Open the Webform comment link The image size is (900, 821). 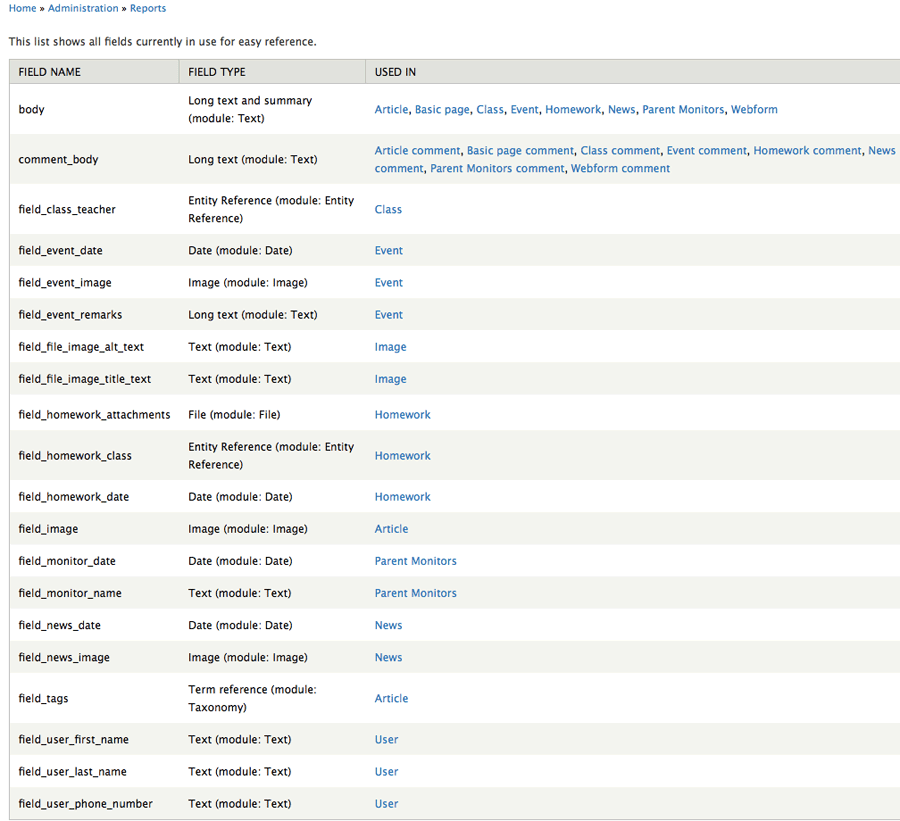point(620,168)
